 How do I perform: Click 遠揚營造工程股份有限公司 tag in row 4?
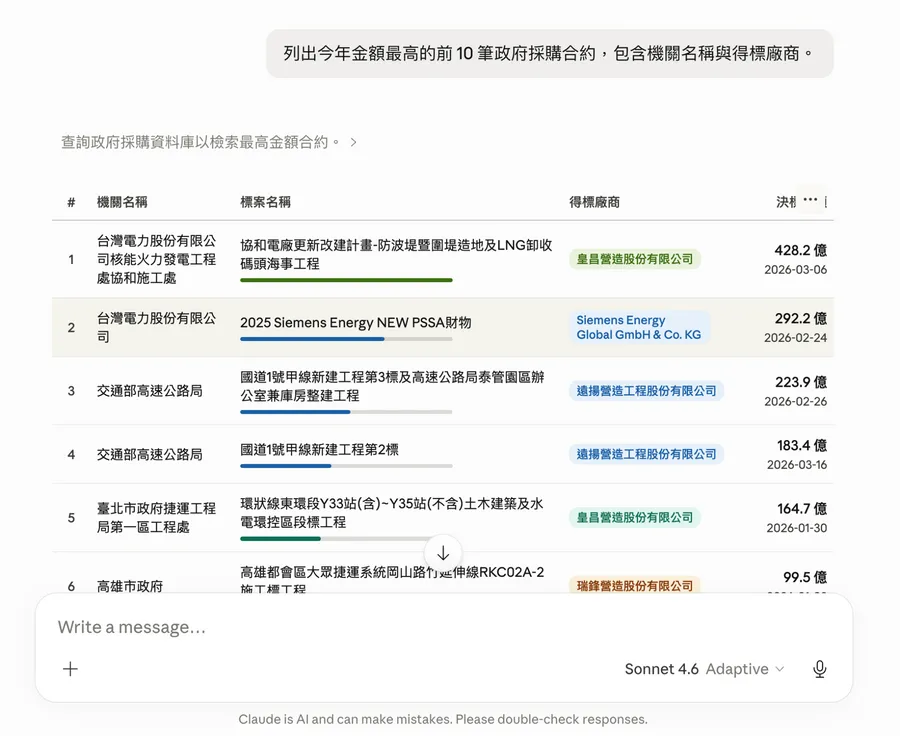[646, 454]
